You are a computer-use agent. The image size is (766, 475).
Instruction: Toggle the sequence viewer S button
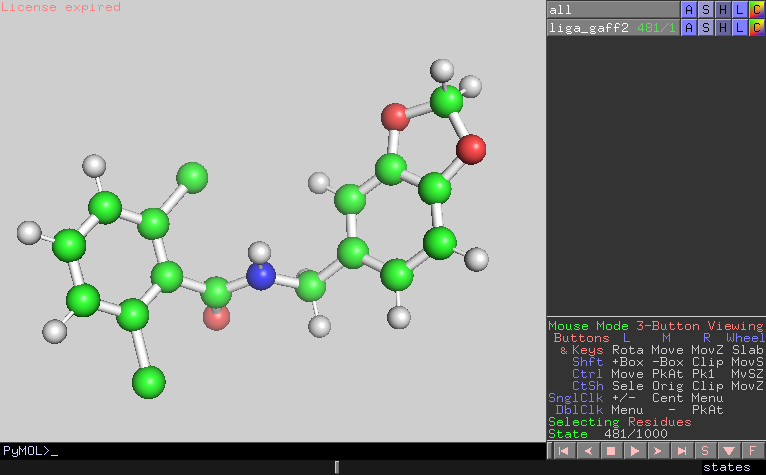click(705, 451)
